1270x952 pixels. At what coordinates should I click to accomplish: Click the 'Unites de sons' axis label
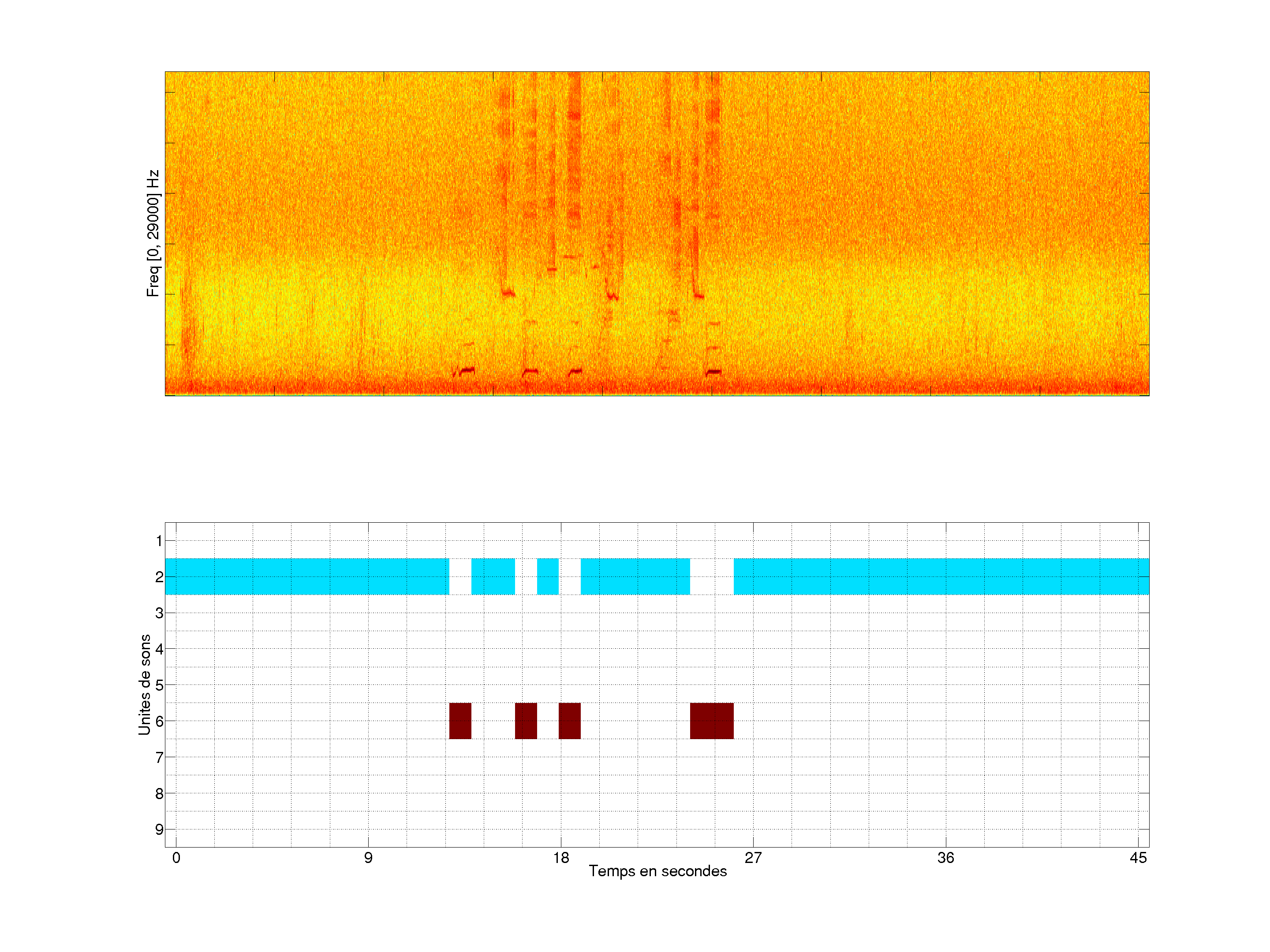click(145, 684)
